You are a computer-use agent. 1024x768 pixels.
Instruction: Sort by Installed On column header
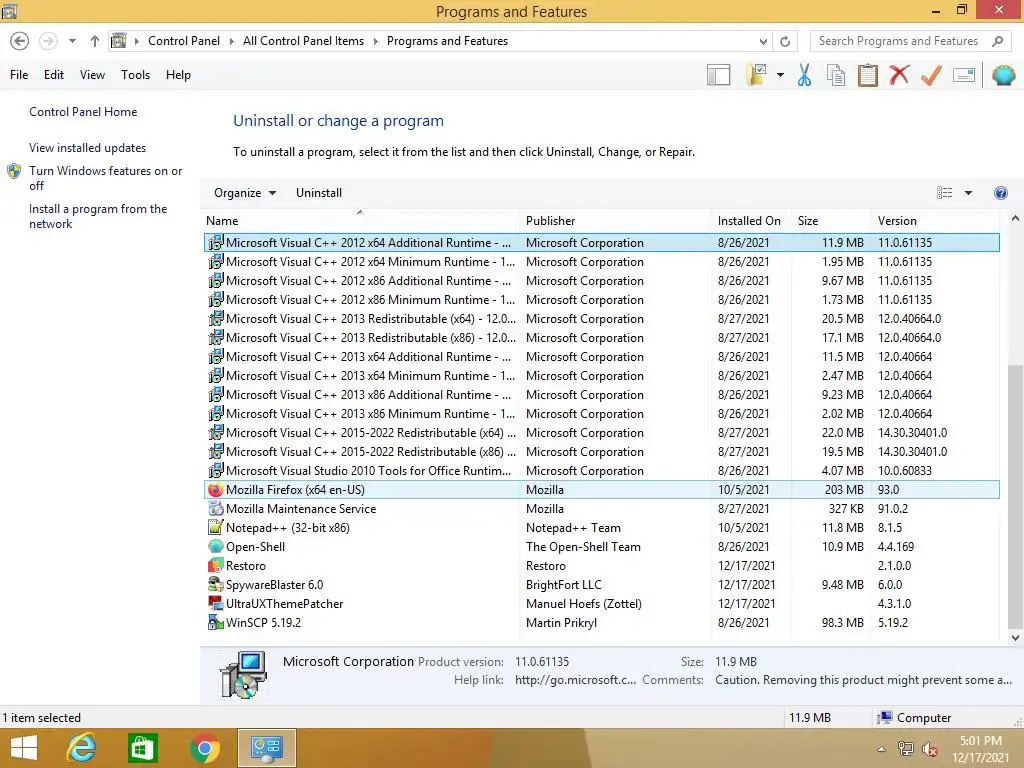tap(749, 221)
